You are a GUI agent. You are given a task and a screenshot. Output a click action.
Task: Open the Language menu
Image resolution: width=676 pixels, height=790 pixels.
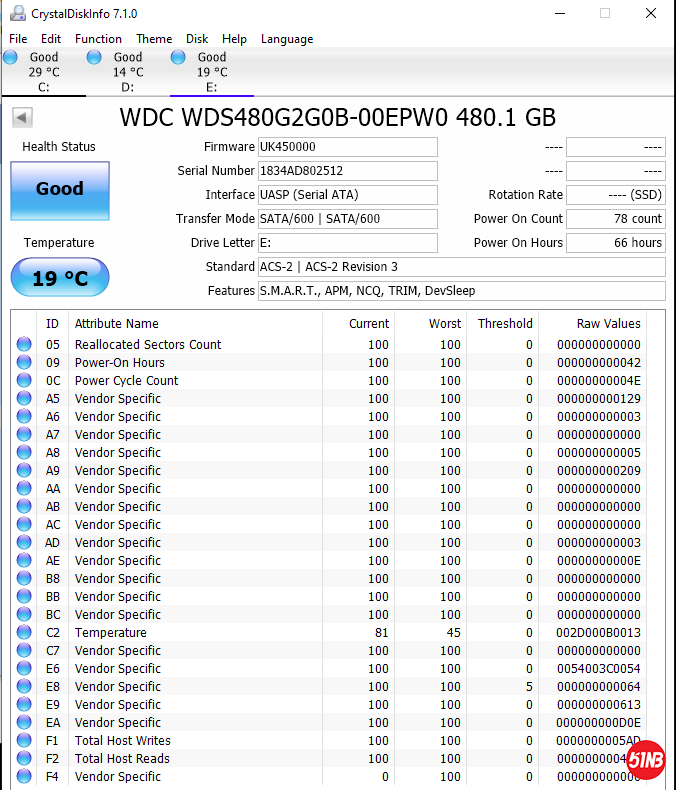pyautogui.click(x=287, y=39)
